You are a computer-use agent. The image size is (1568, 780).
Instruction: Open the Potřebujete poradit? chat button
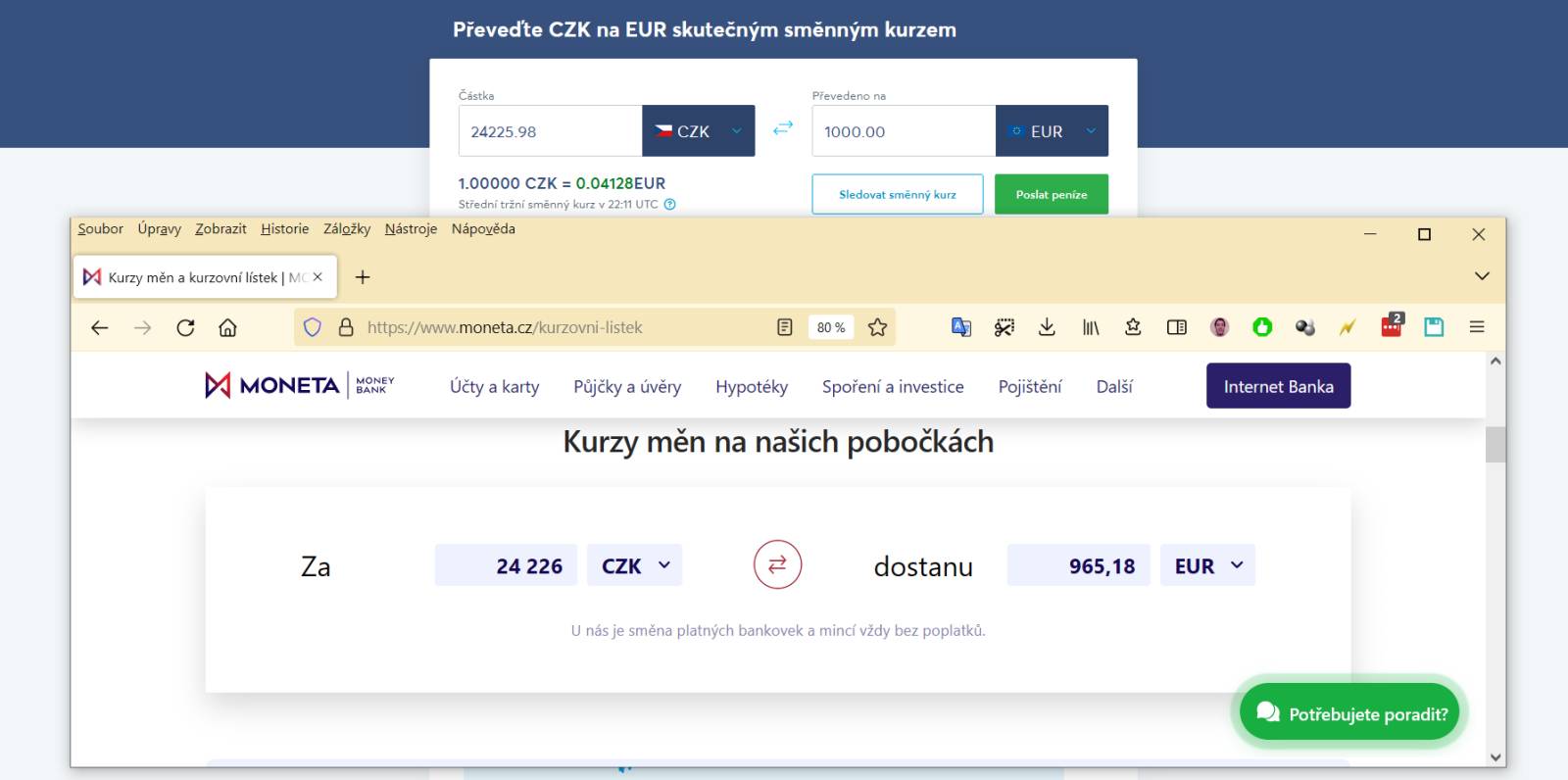click(1349, 712)
